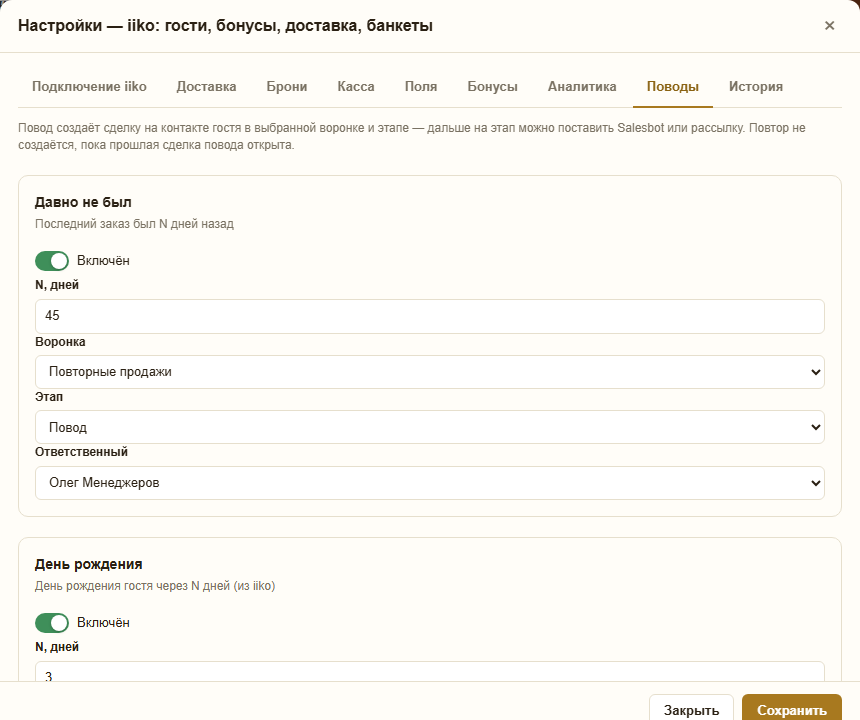
Task: Close the settings dialog with the X icon
Action: pos(829,26)
